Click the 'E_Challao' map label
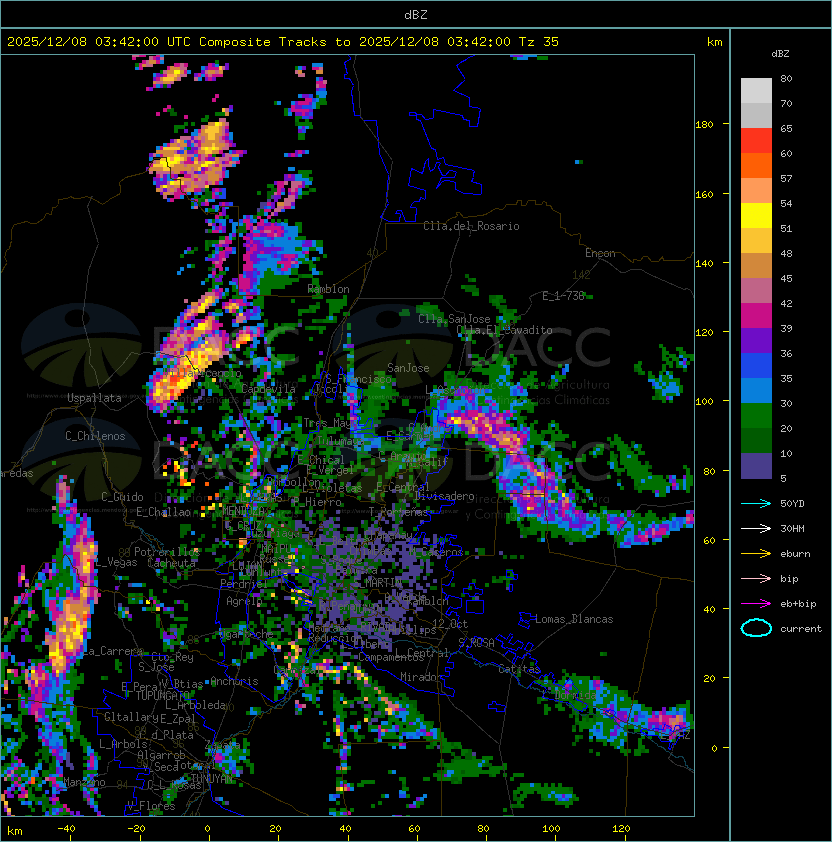Screen dimensions: 832x842 click(163, 512)
